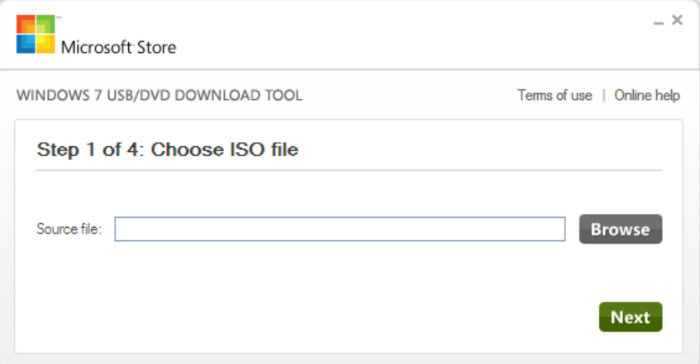
Task: Focus the Source file text box
Action: [340, 229]
